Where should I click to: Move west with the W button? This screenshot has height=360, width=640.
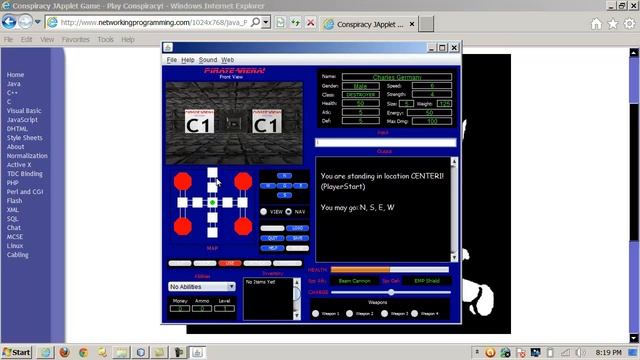[268, 185]
